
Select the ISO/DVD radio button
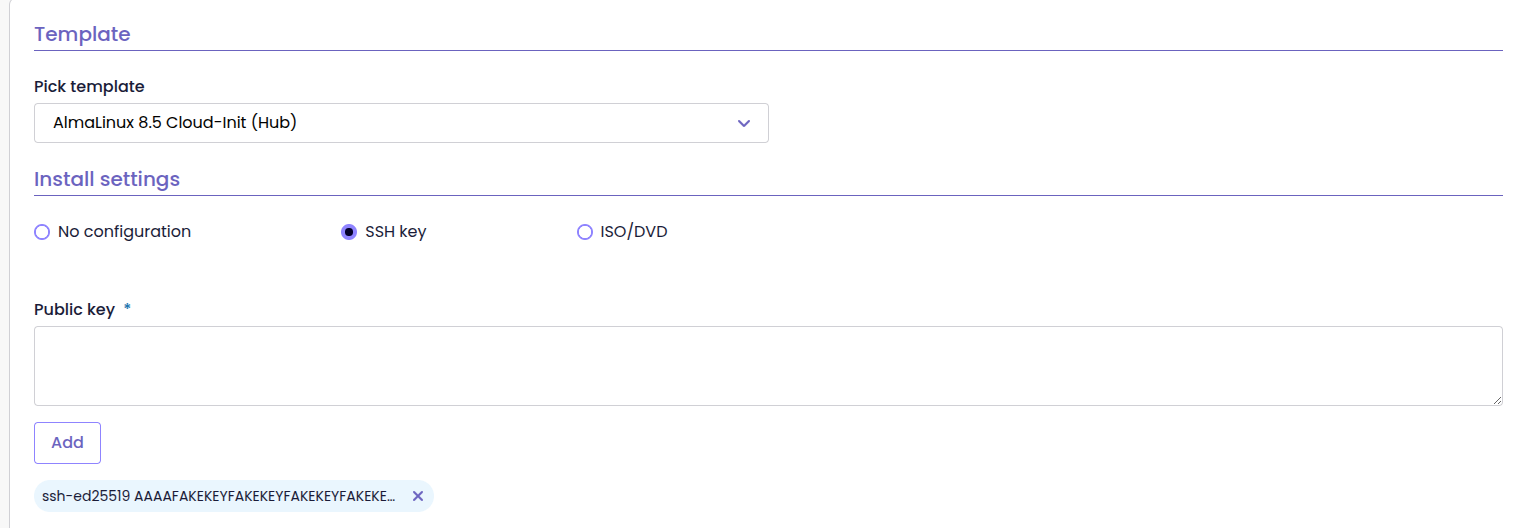(585, 232)
